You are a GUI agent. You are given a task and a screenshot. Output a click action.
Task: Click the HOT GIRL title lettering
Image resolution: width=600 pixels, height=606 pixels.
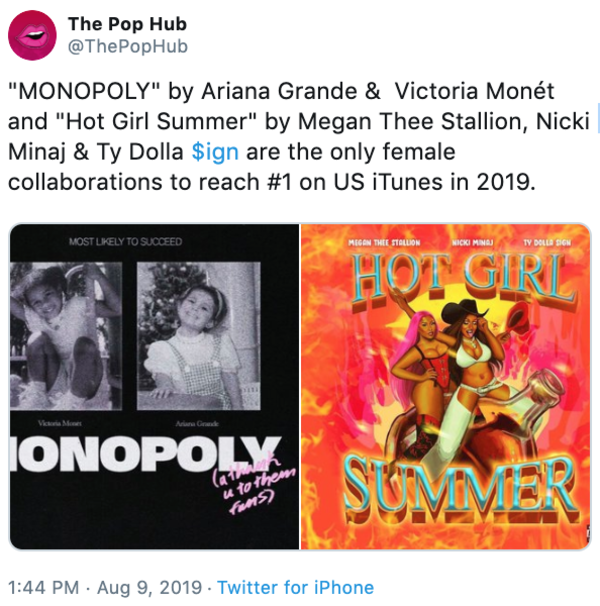462,279
